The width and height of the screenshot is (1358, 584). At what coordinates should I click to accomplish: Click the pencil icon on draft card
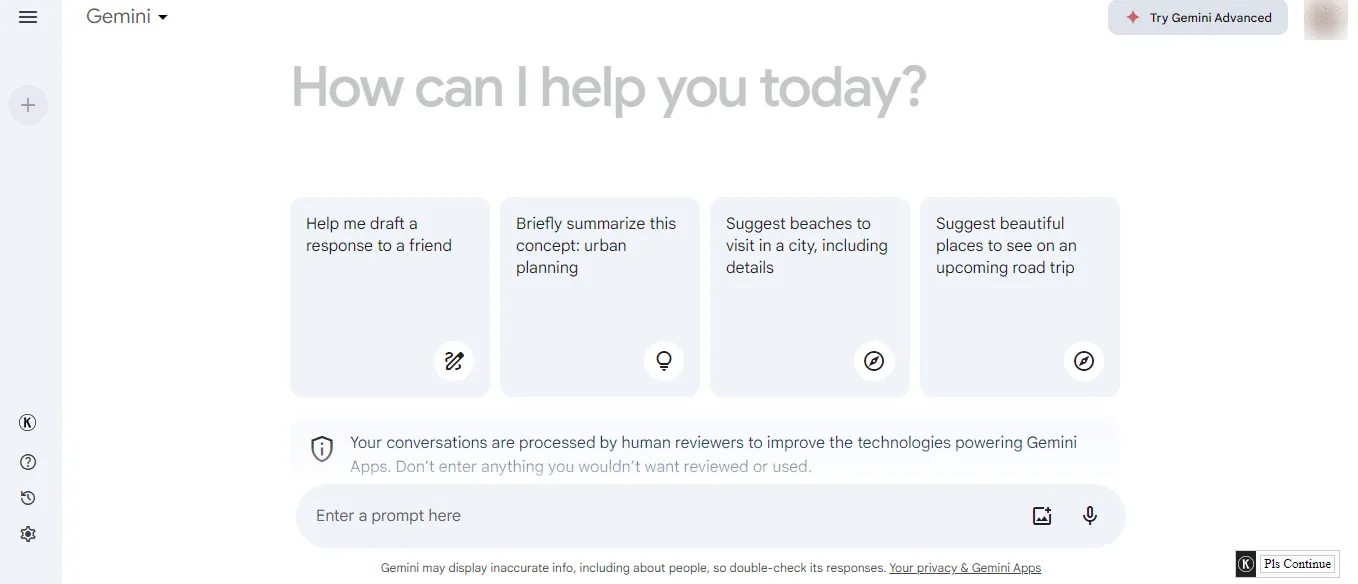(454, 361)
